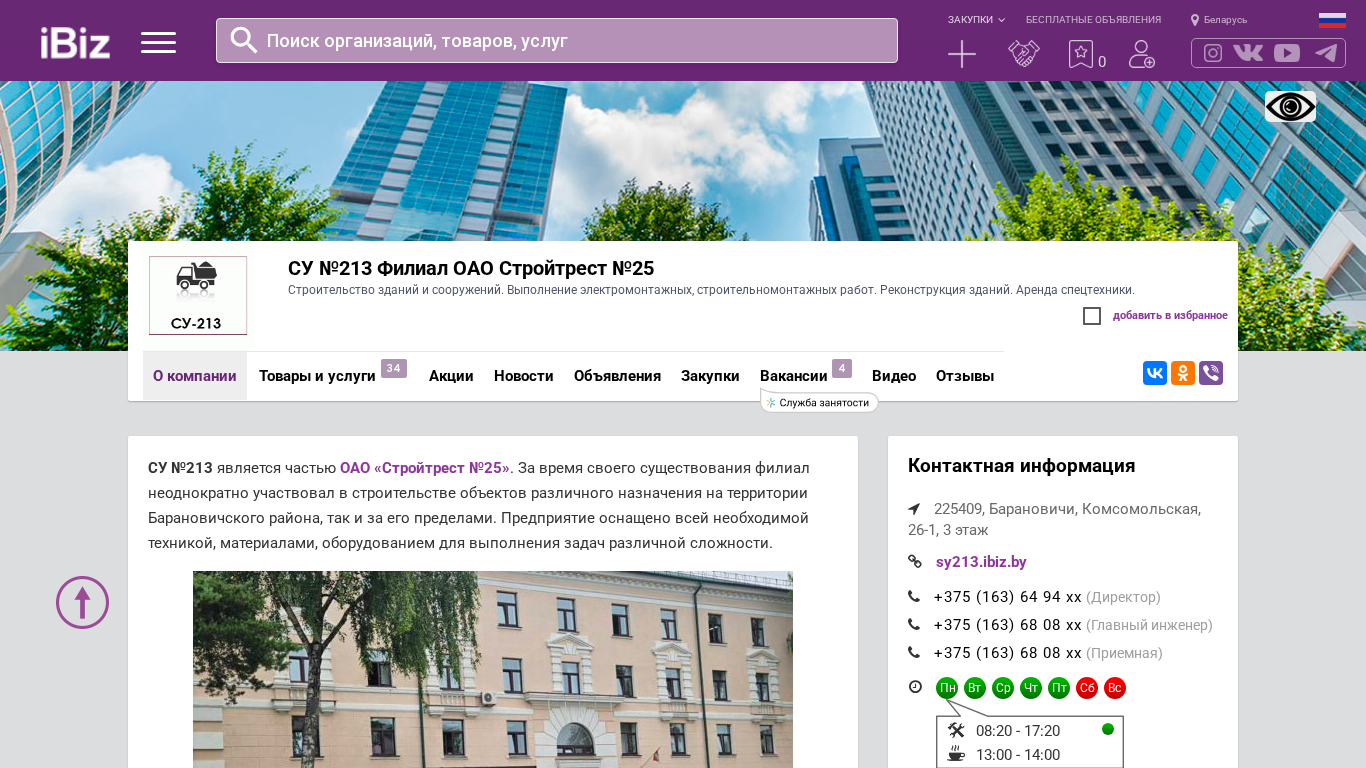Click the 13:00 - 14:00 lunch break

click(1018, 755)
